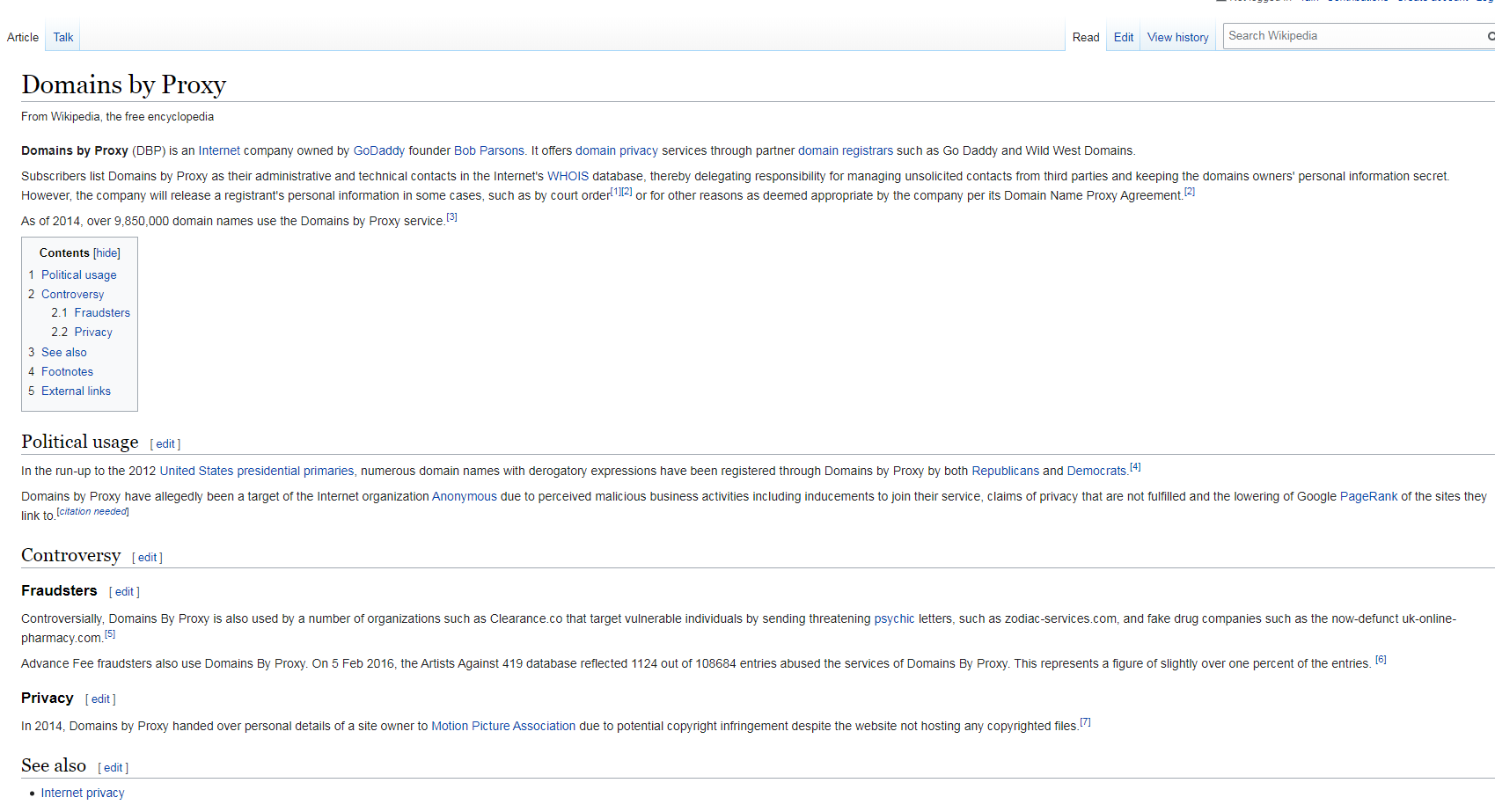Edit the Privacy section
Screen dimensions: 1495x812
[100, 699]
